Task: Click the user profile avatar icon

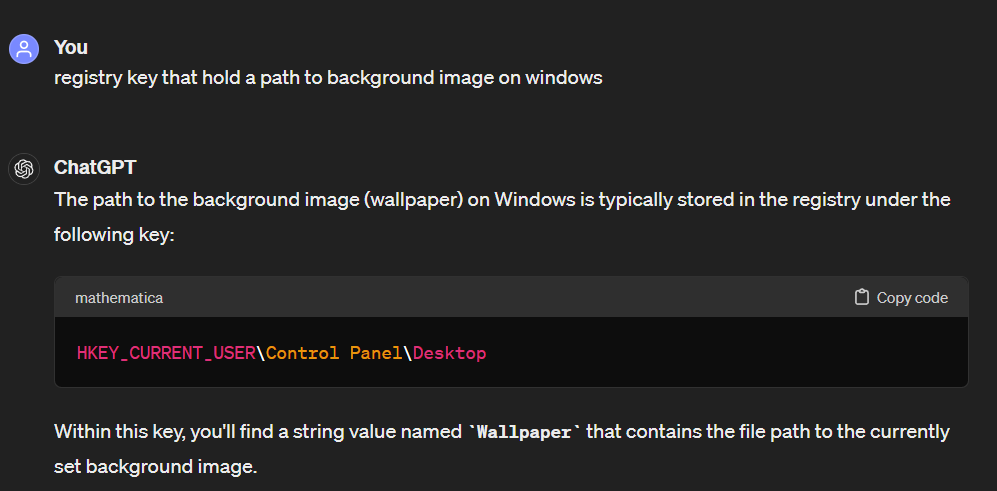Action: tap(23, 48)
